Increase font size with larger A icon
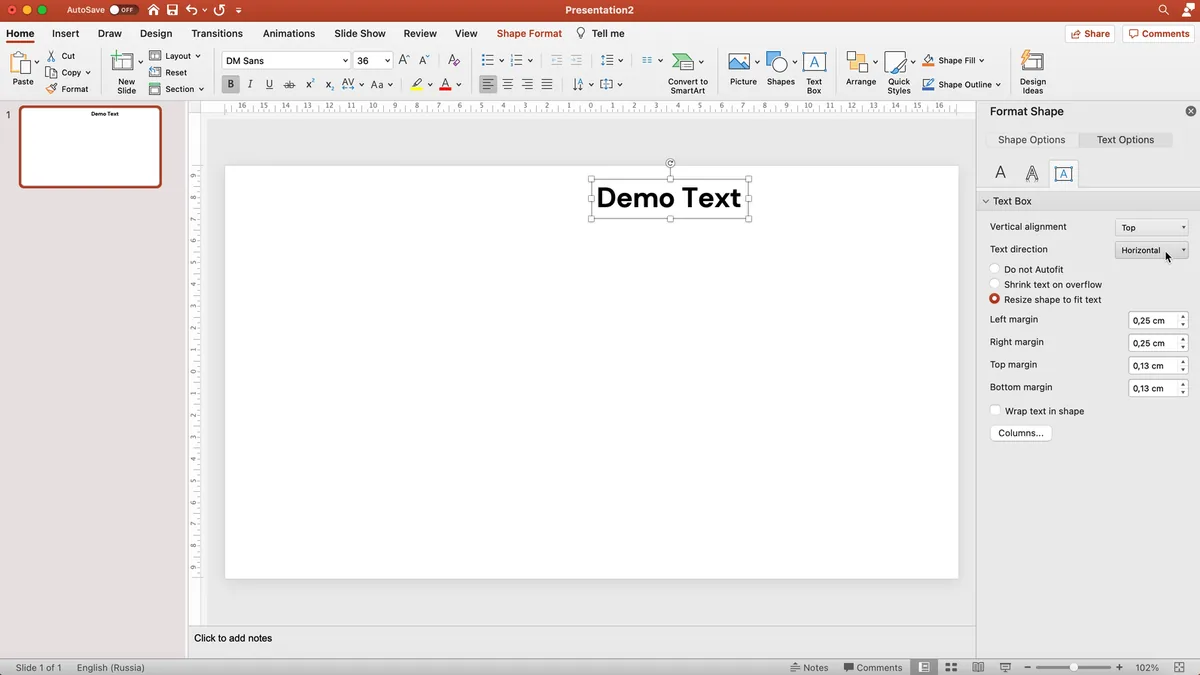This screenshot has height=675, width=1200. point(404,61)
